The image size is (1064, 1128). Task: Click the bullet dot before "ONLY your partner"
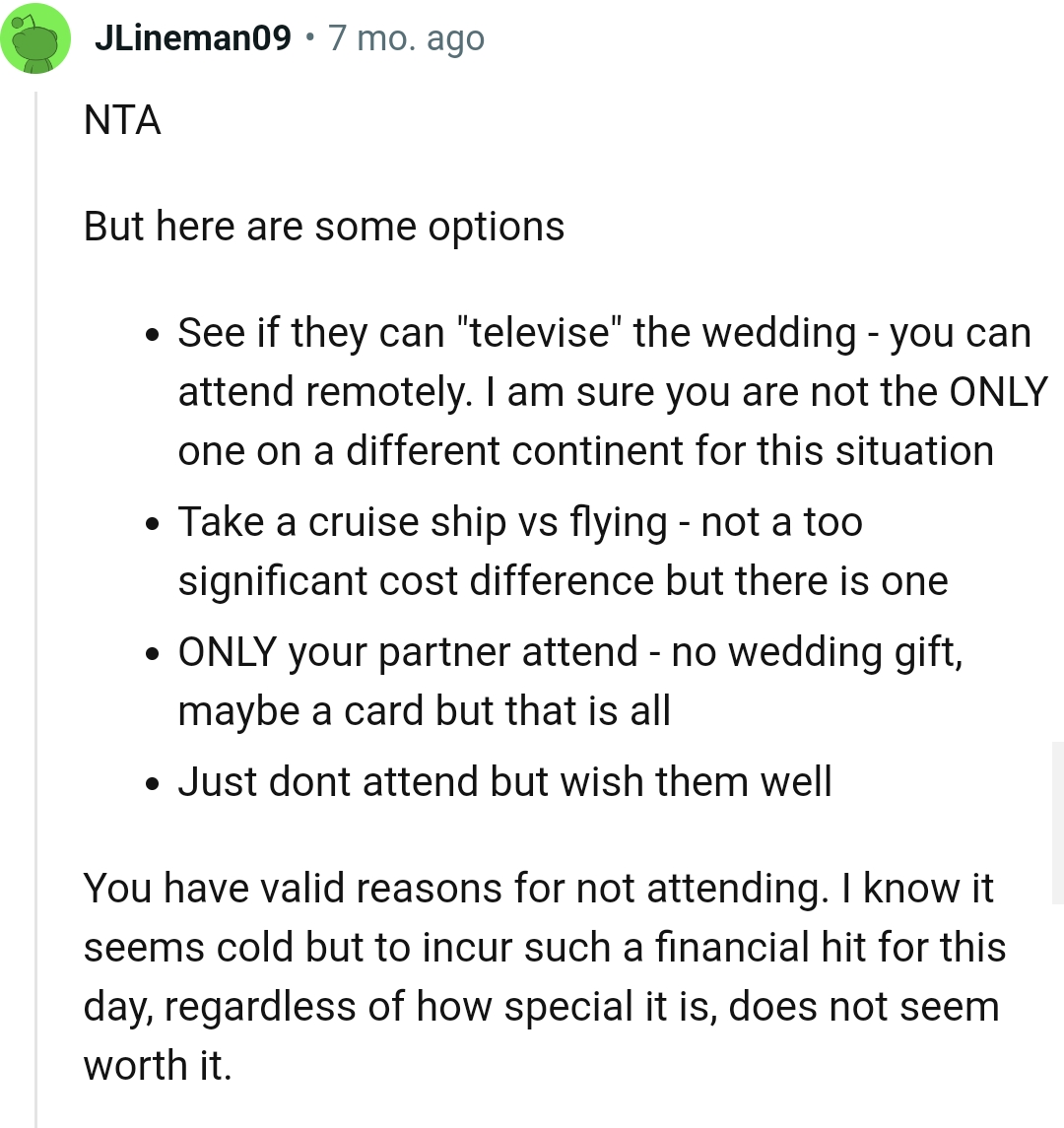152,654
